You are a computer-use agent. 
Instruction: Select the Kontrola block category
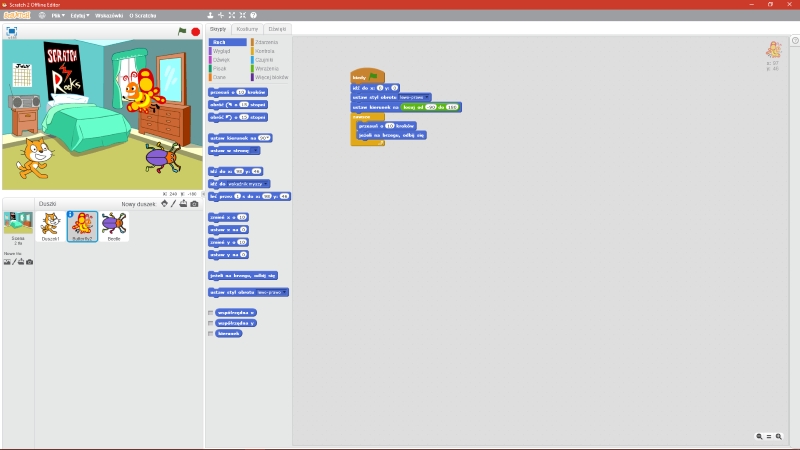click(x=265, y=51)
